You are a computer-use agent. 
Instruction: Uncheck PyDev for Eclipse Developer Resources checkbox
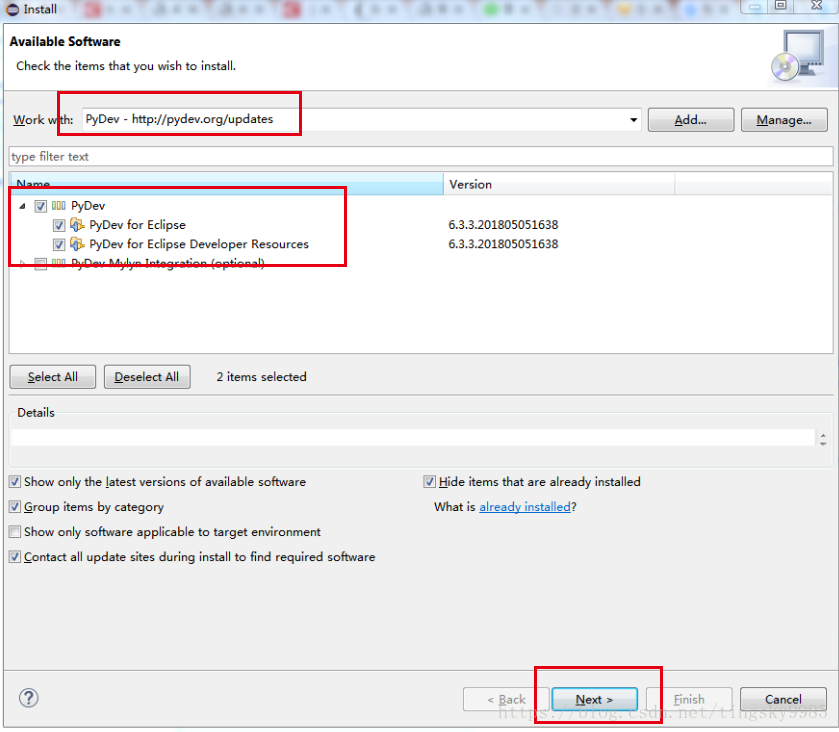[x=59, y=245]
